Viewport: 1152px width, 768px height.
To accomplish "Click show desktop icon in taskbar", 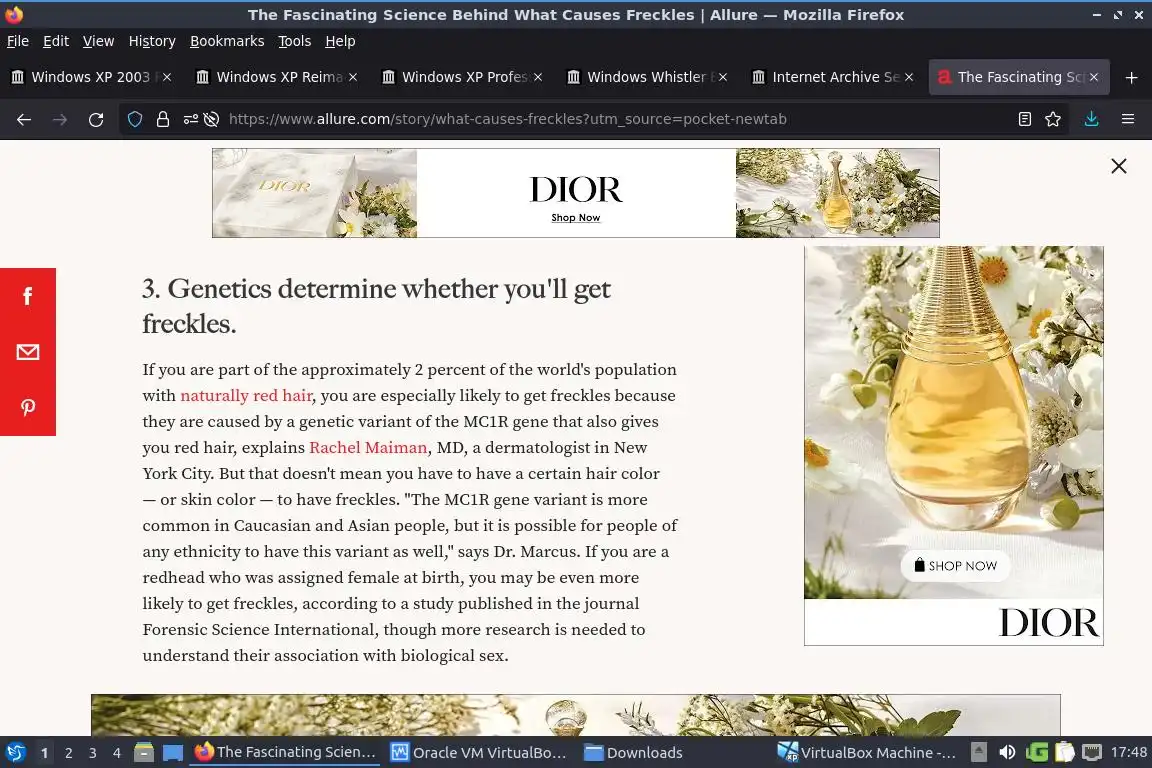I will pos(173,753).
